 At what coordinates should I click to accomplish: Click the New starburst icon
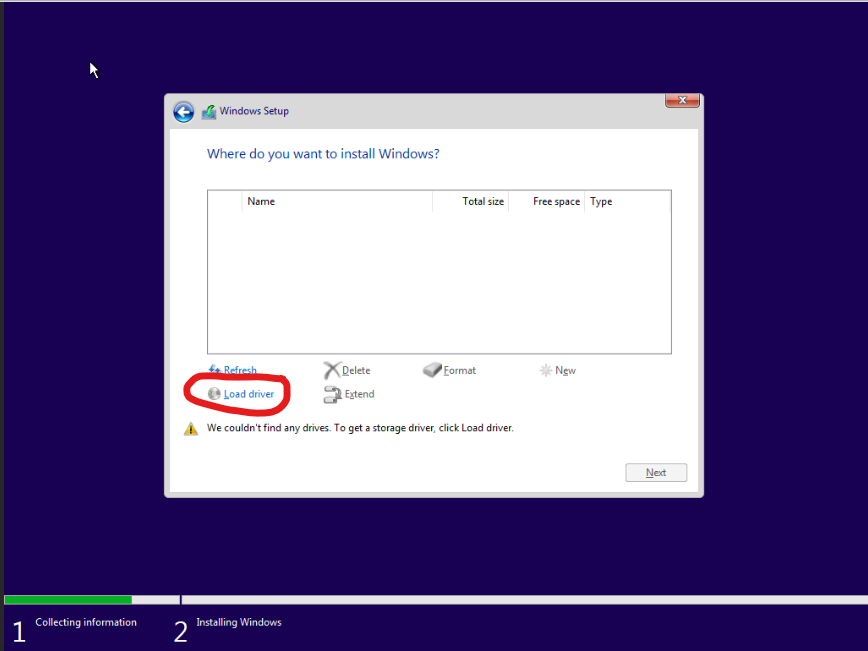pos(546,370)
